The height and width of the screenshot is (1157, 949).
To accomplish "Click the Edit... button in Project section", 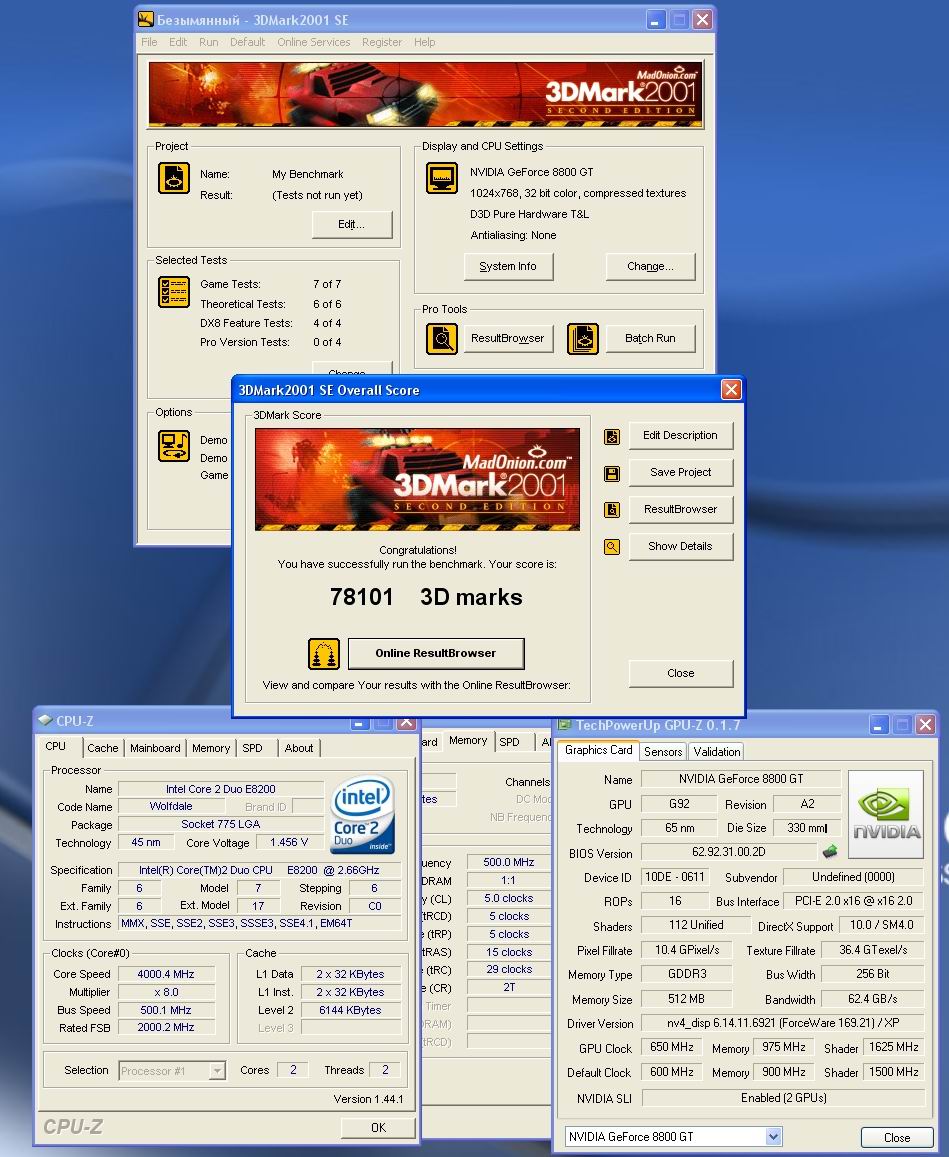I will pos(351,224).
